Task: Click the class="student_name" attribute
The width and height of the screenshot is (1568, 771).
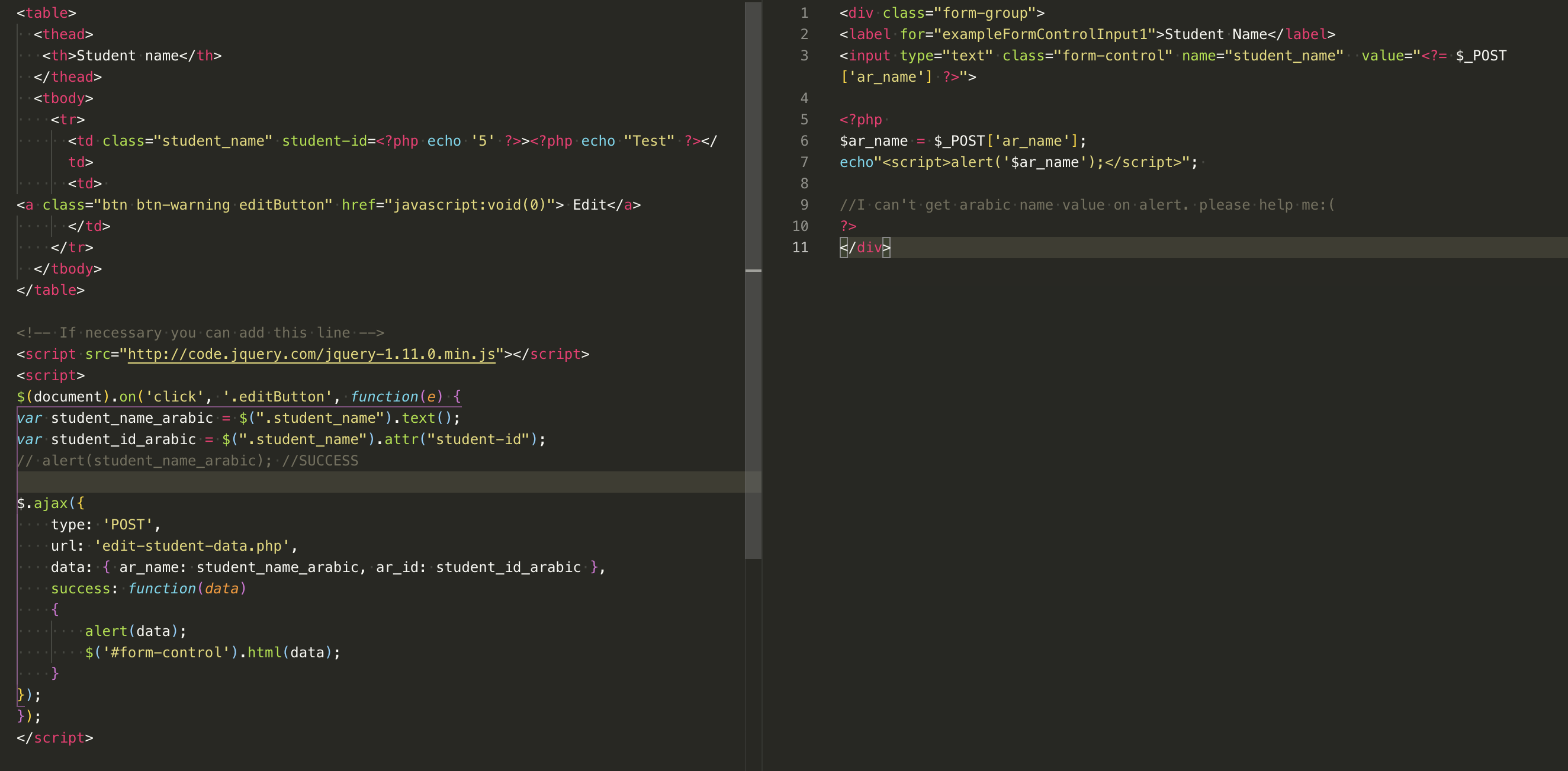Action: [188, 140]
